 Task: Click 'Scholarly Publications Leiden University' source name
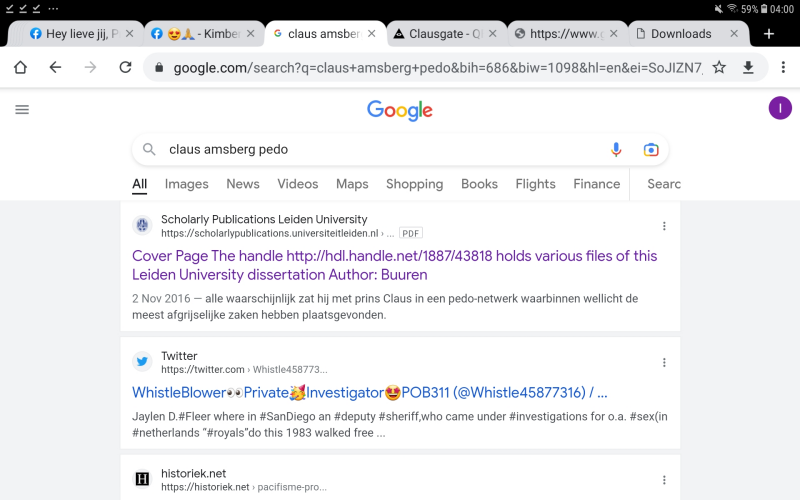(x=264, y=219)
